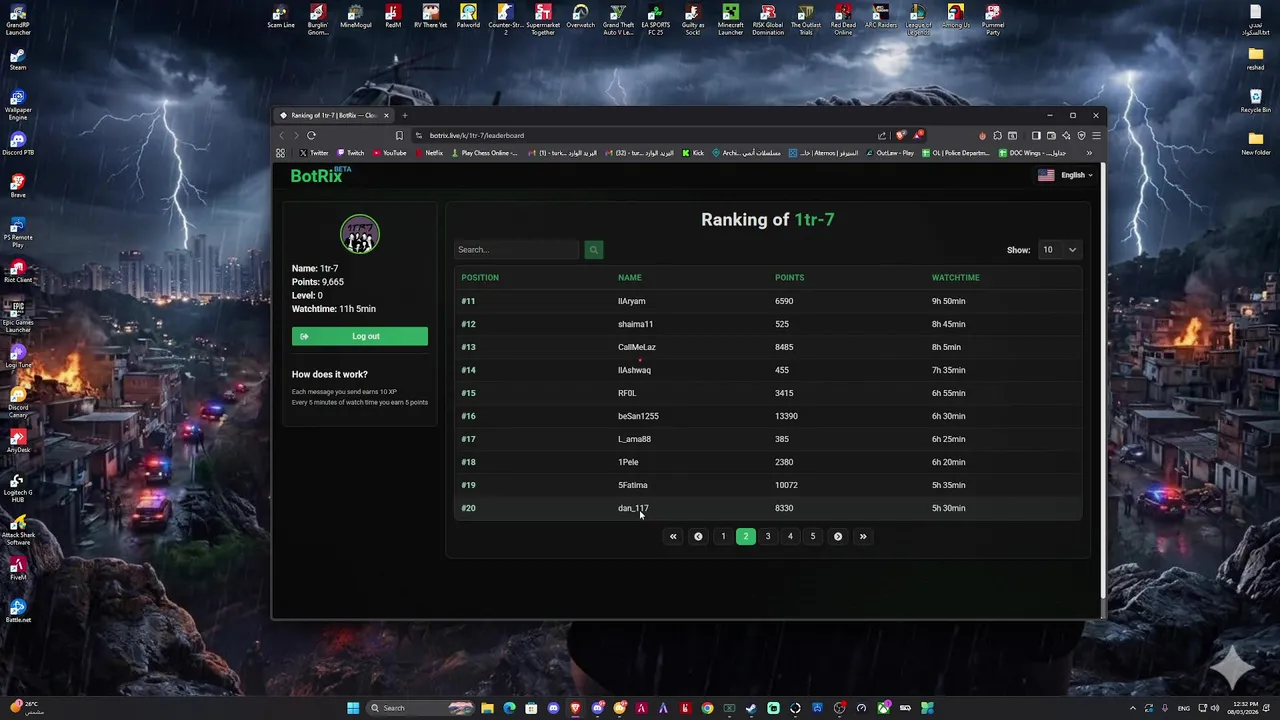This screenshot has width=1280, height=720.
Task: Open the Play Chess Online bookmark
Action: (x=484, y=153)
